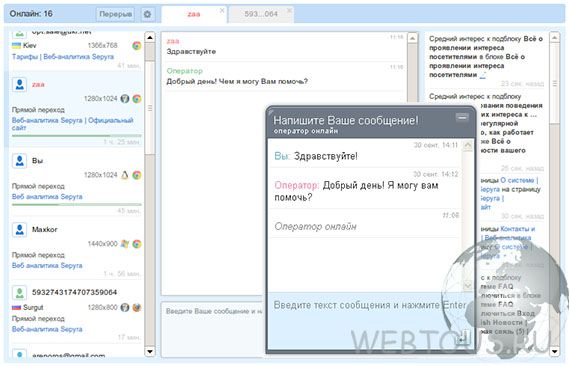Screen dimensions: 570x366
Task: Select the Вы visitor avatar
Action: 20,161
